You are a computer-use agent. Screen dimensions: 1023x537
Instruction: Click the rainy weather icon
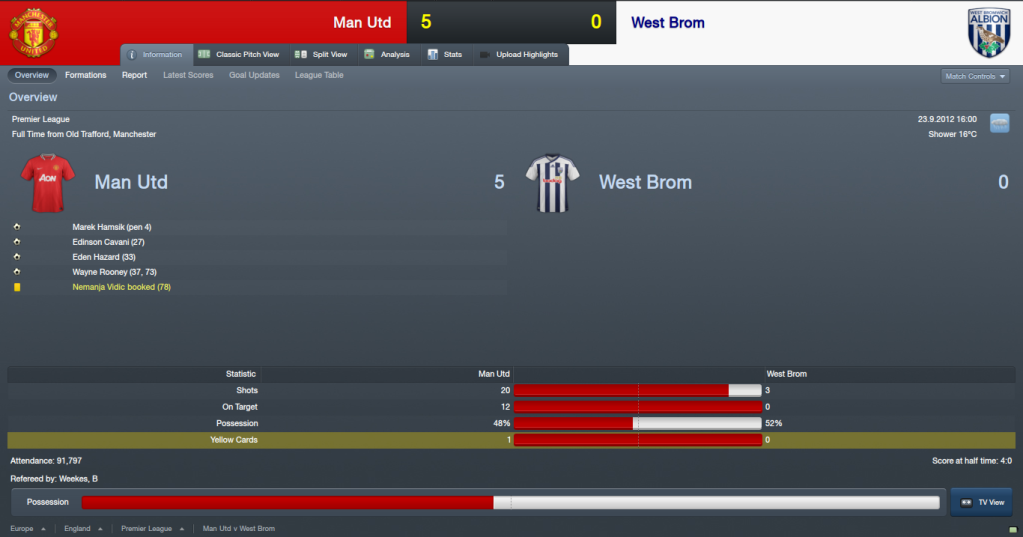point(1000,123)
